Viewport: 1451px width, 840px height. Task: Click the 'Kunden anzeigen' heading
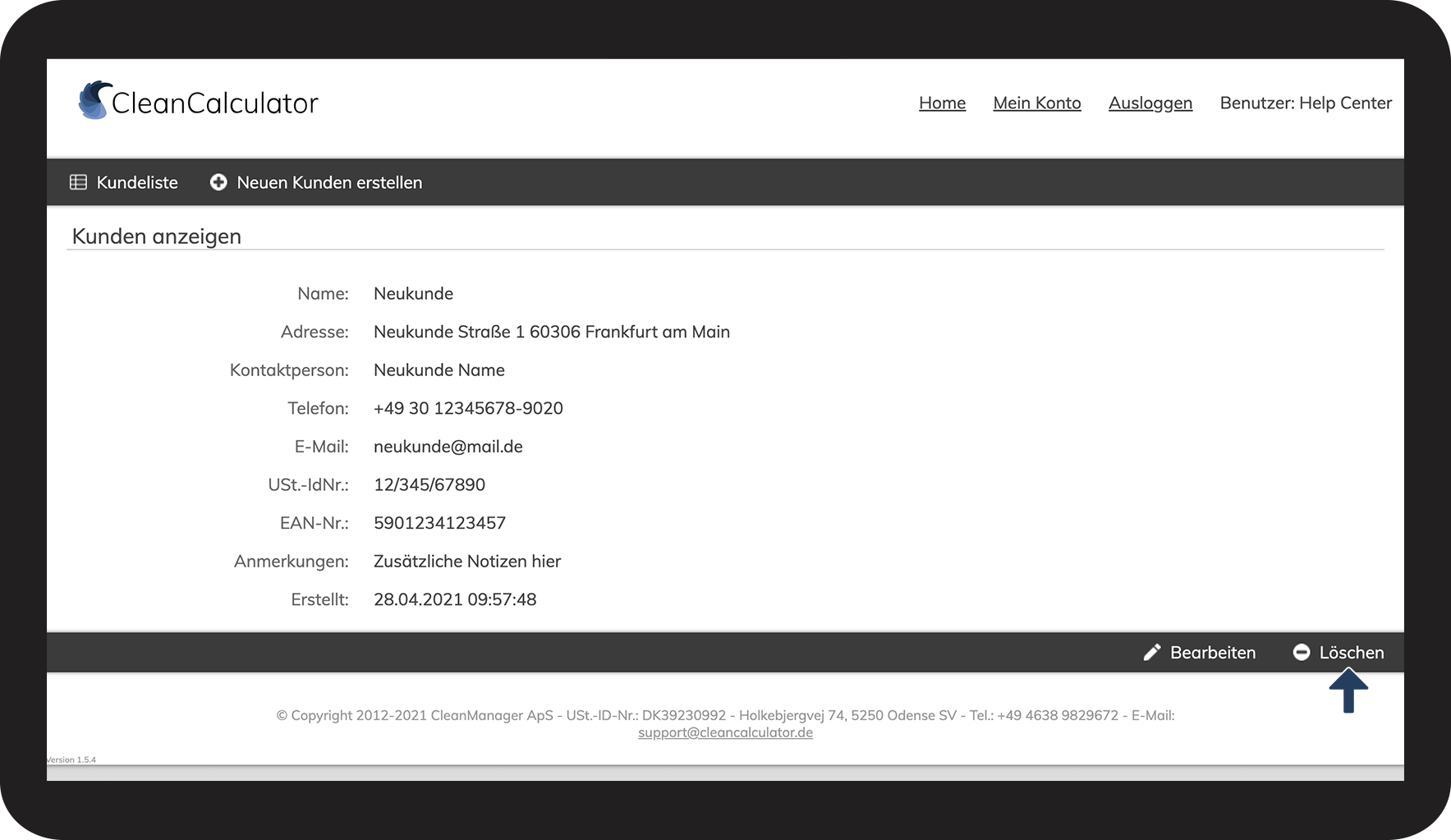pyautogui.click(x=157, y=236)
